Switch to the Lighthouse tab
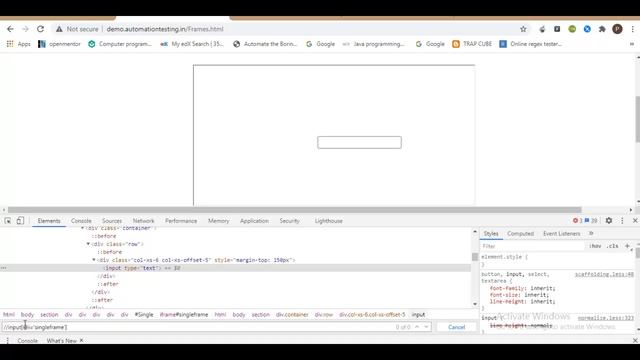Image resolution: width=640 pixels, height=360 pixels. [329, 221]
